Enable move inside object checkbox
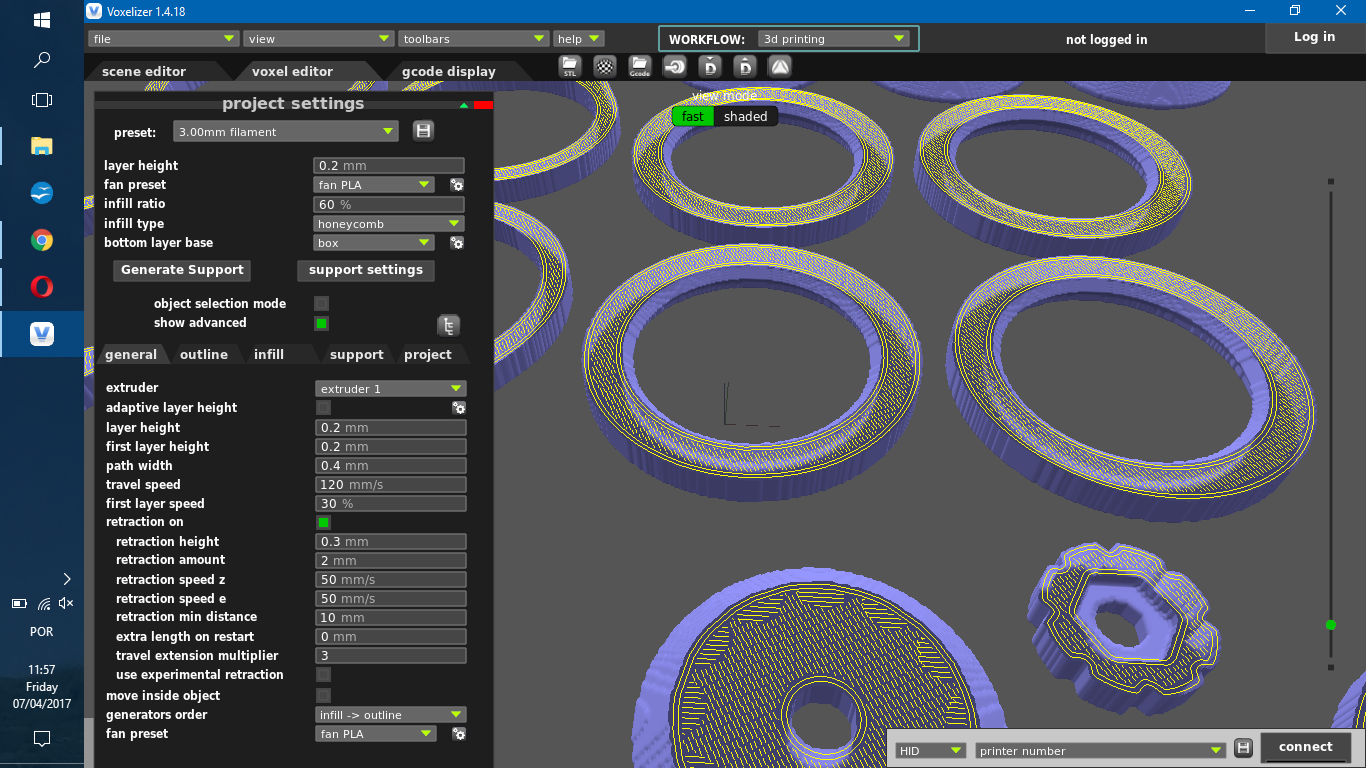The width and height of the screenshot is (1366, 768). coord(323,695)
